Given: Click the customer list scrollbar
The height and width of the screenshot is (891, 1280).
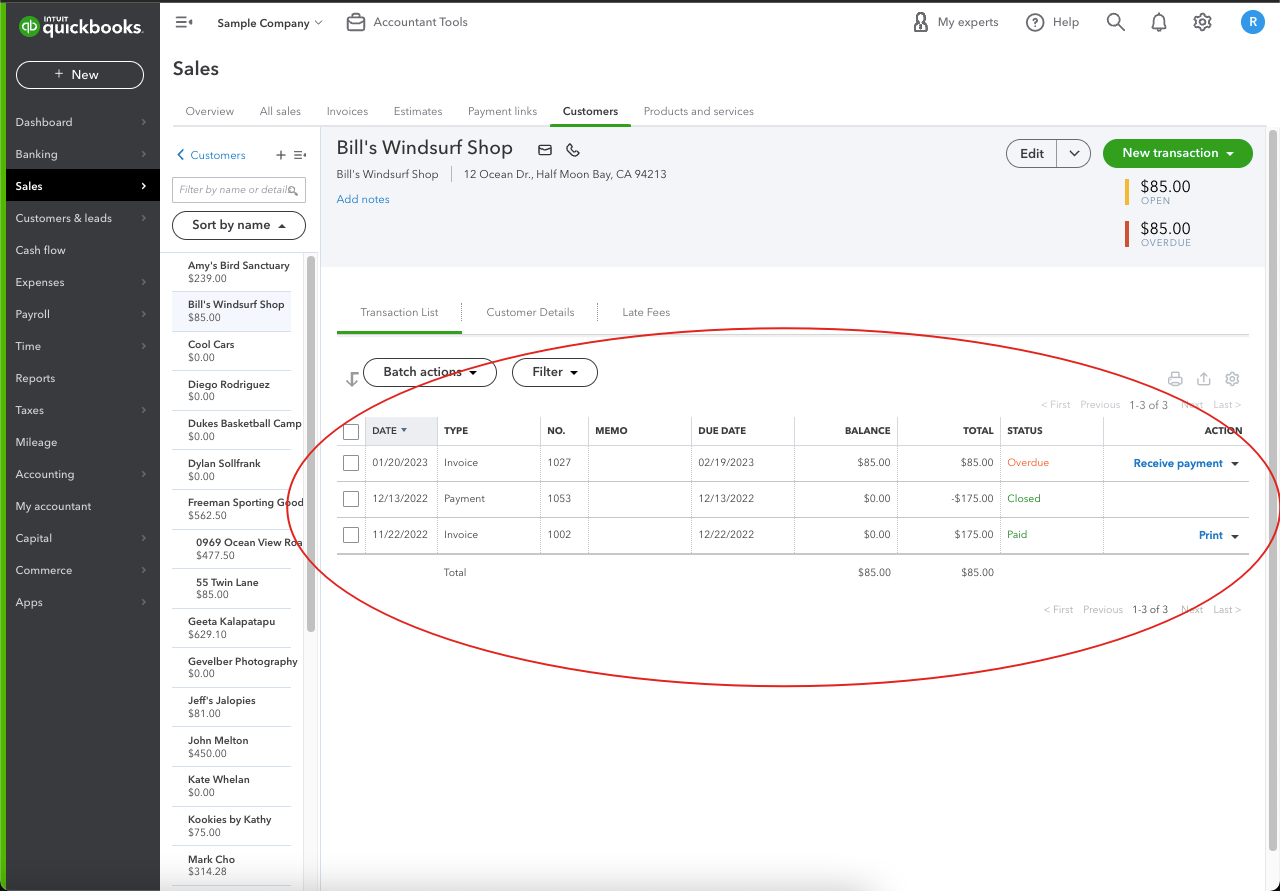Looking at the screenshot, I should (311, 443).
